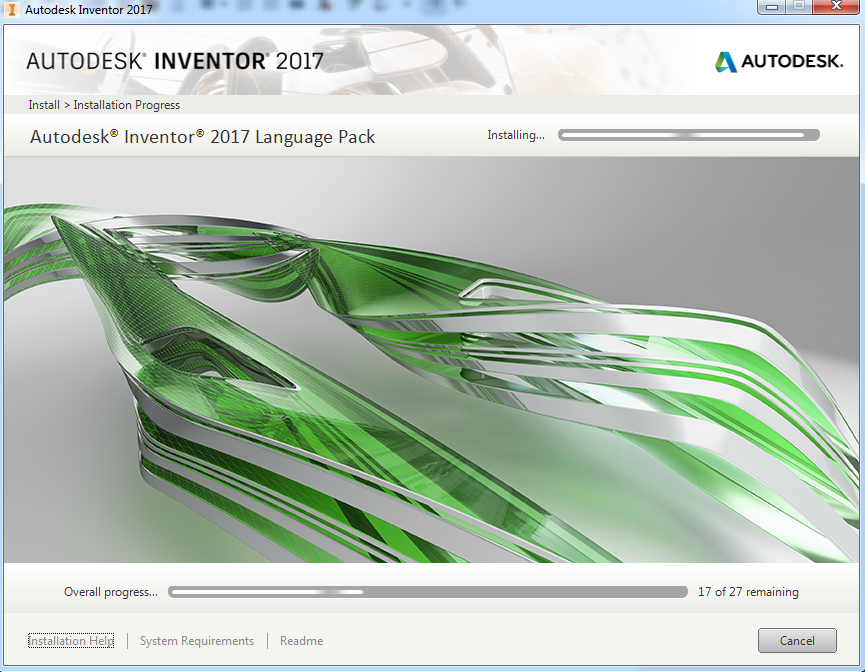
Task: Close the Autodesk Inventor 2017 installer window
Action: (x=837, y=7)
